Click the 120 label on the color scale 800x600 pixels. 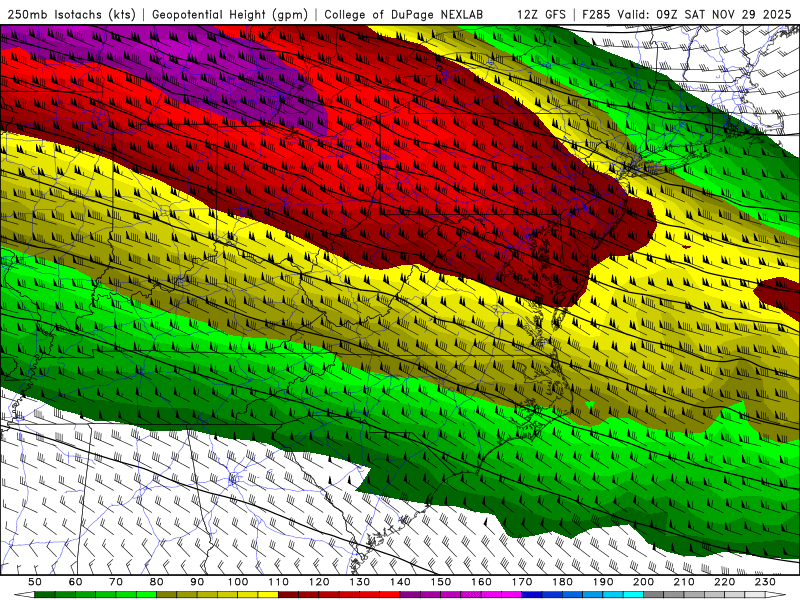coord(319,582)
